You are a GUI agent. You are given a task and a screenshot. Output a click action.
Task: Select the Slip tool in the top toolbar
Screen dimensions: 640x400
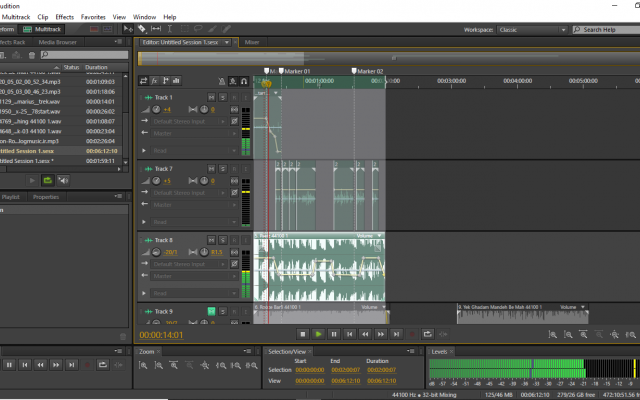[x=156, y=29]
